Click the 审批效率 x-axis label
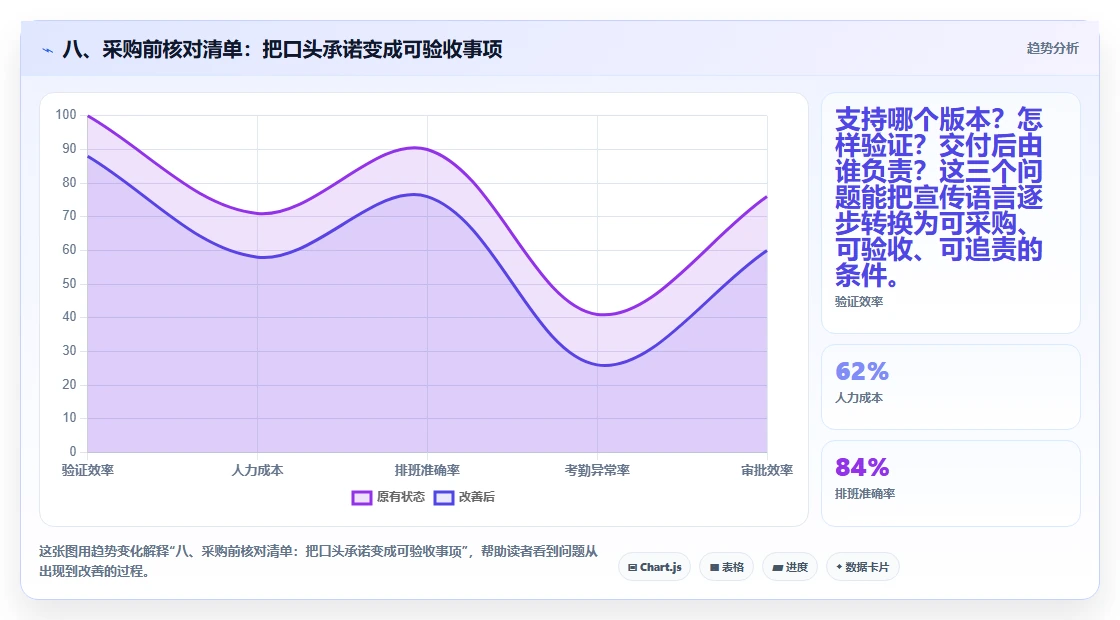Viewport: 1120px width, 620px height. [x=766, y=470]
